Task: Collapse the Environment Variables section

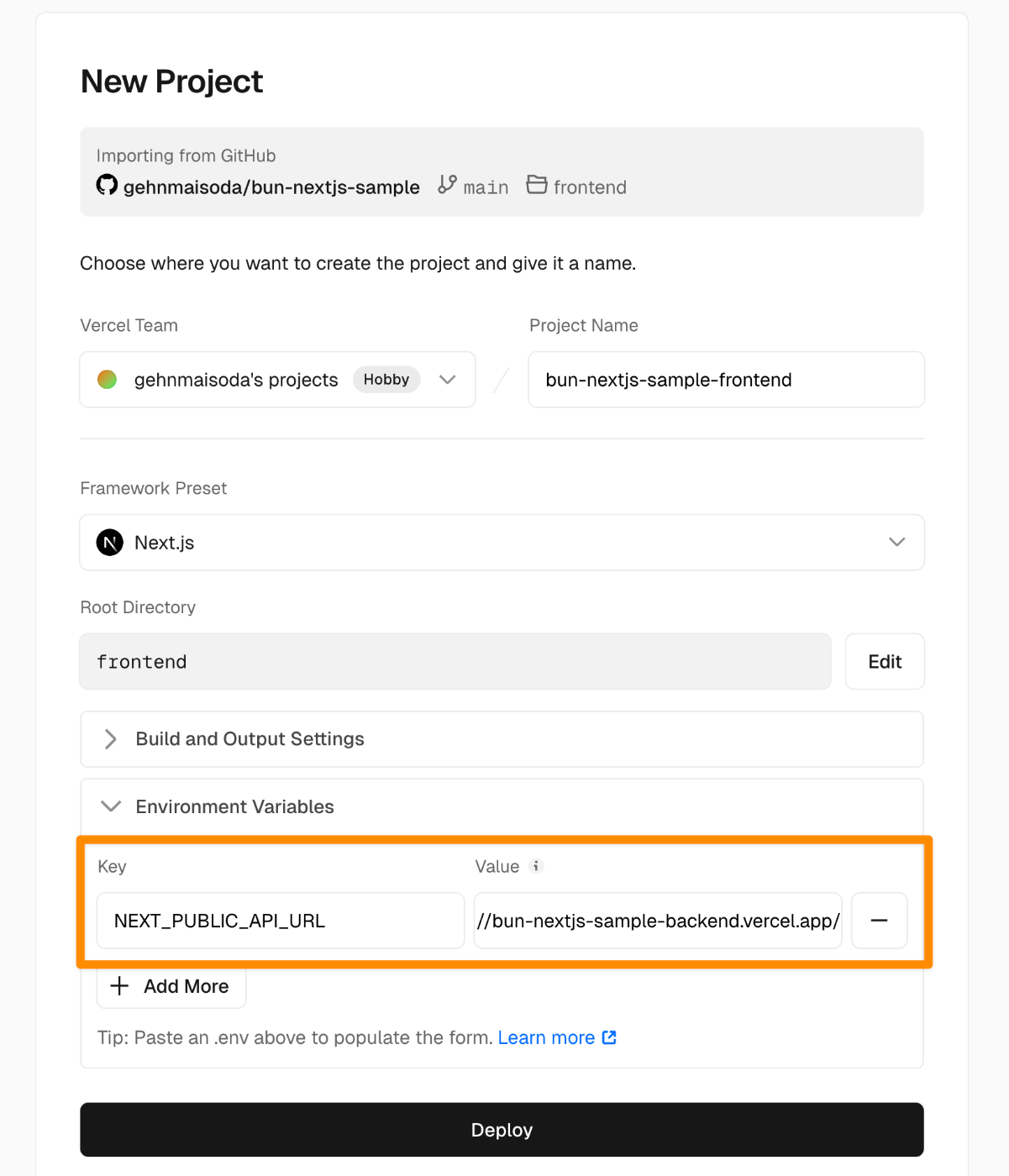Action: tap(111, 806)
